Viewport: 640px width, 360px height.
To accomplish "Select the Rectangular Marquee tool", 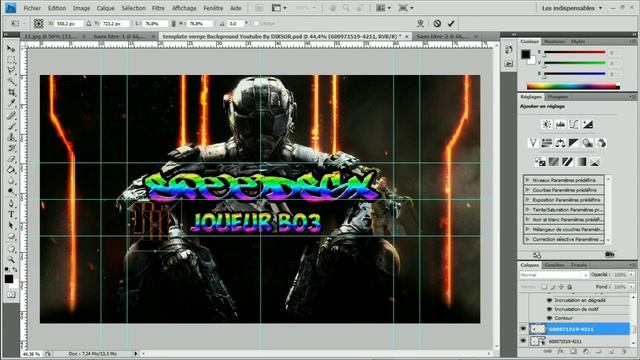I will pos(11,60).
